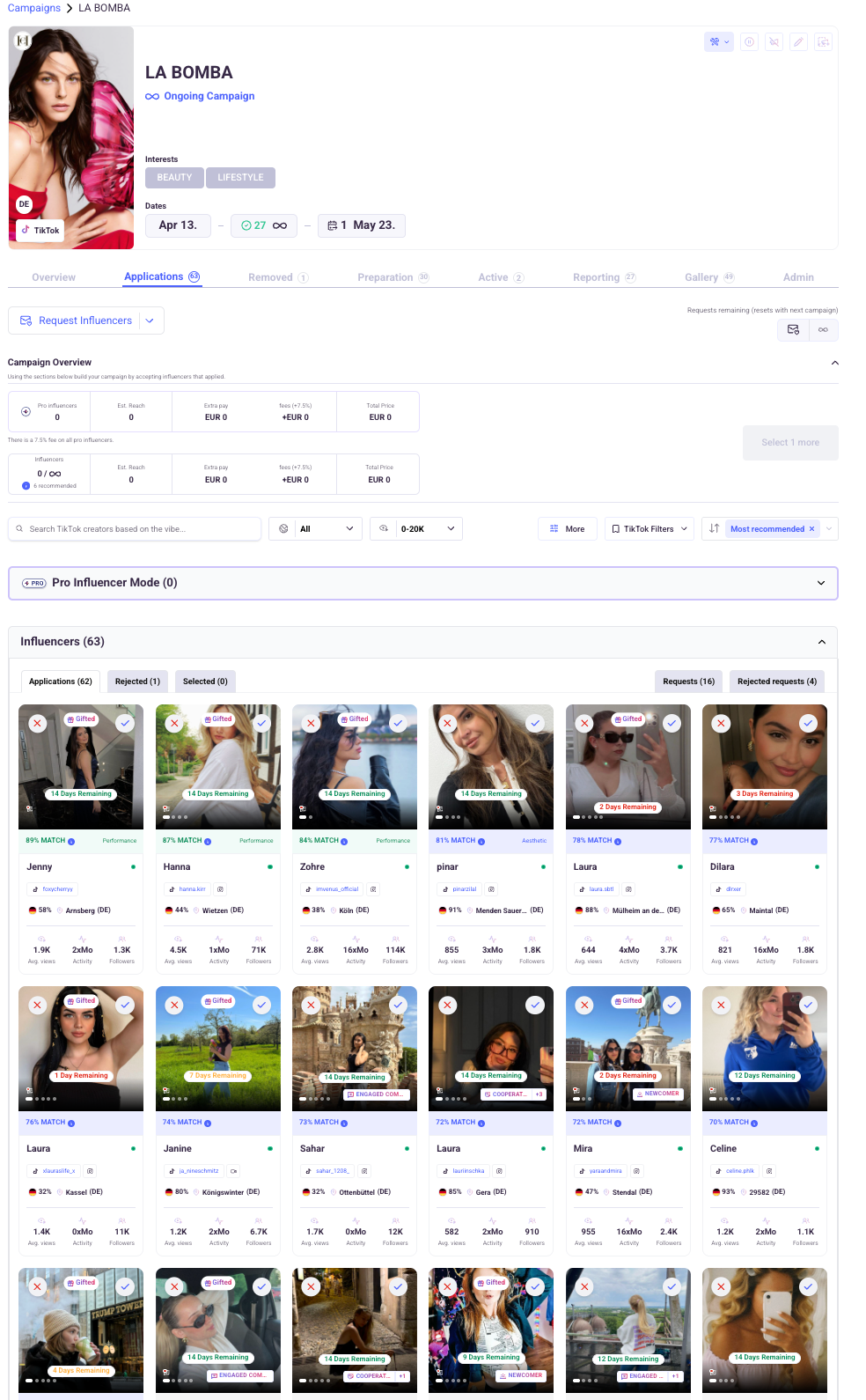866x1400 pixels.
Task: Show the Rejected (1) applications sub-tab
Action: (137, 682)
